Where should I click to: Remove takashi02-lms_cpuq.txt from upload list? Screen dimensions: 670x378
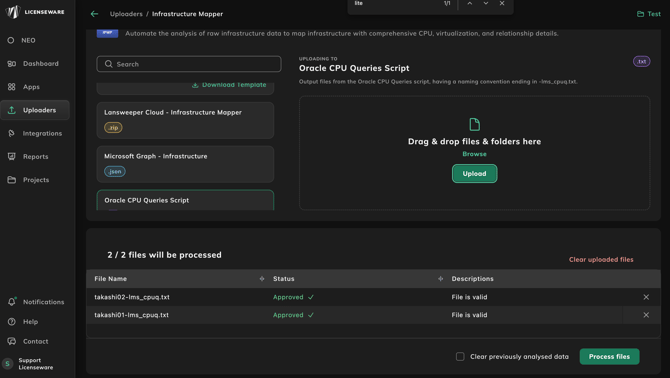(646, 297)
